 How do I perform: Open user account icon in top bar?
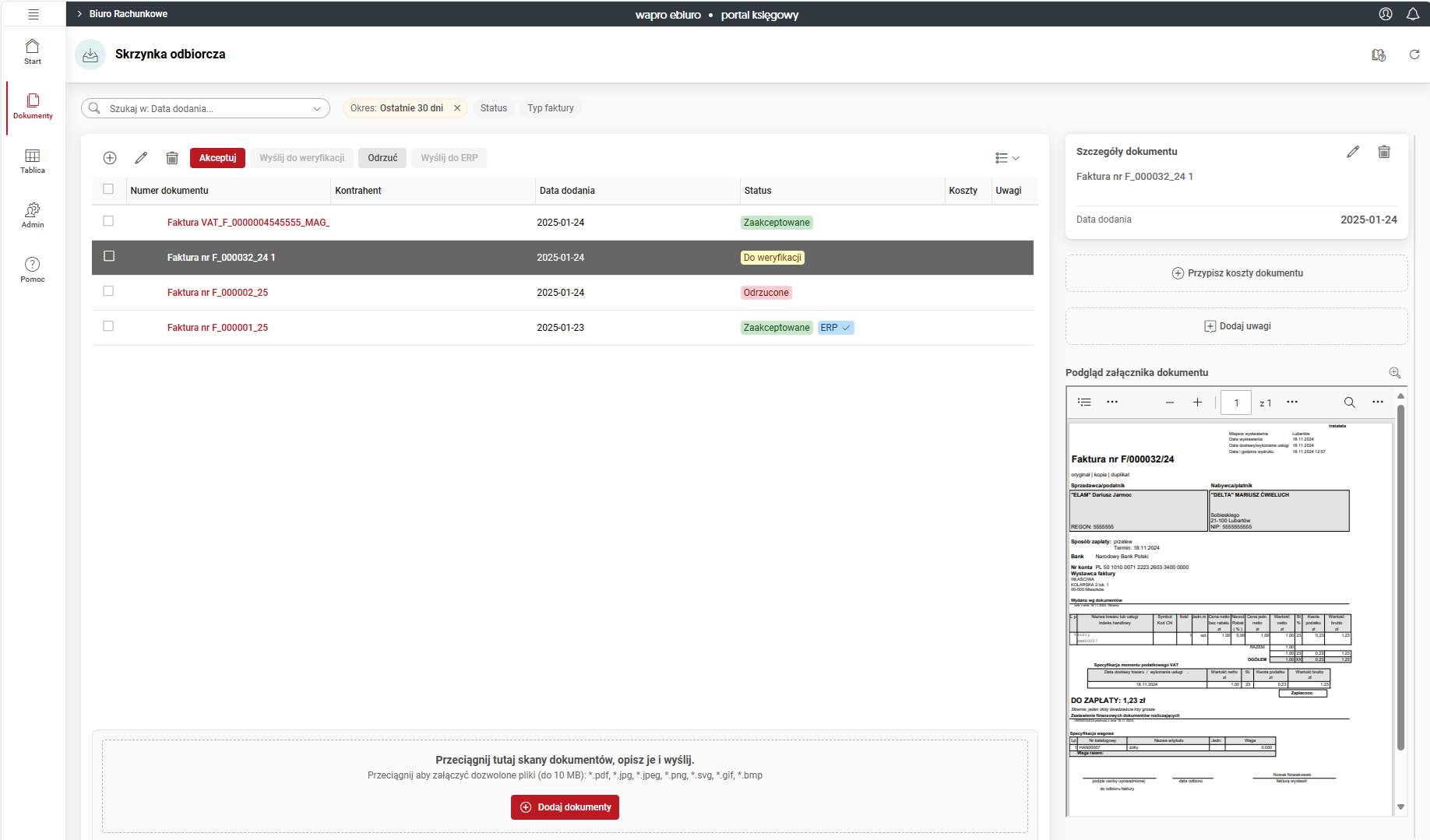[1386, 14]
